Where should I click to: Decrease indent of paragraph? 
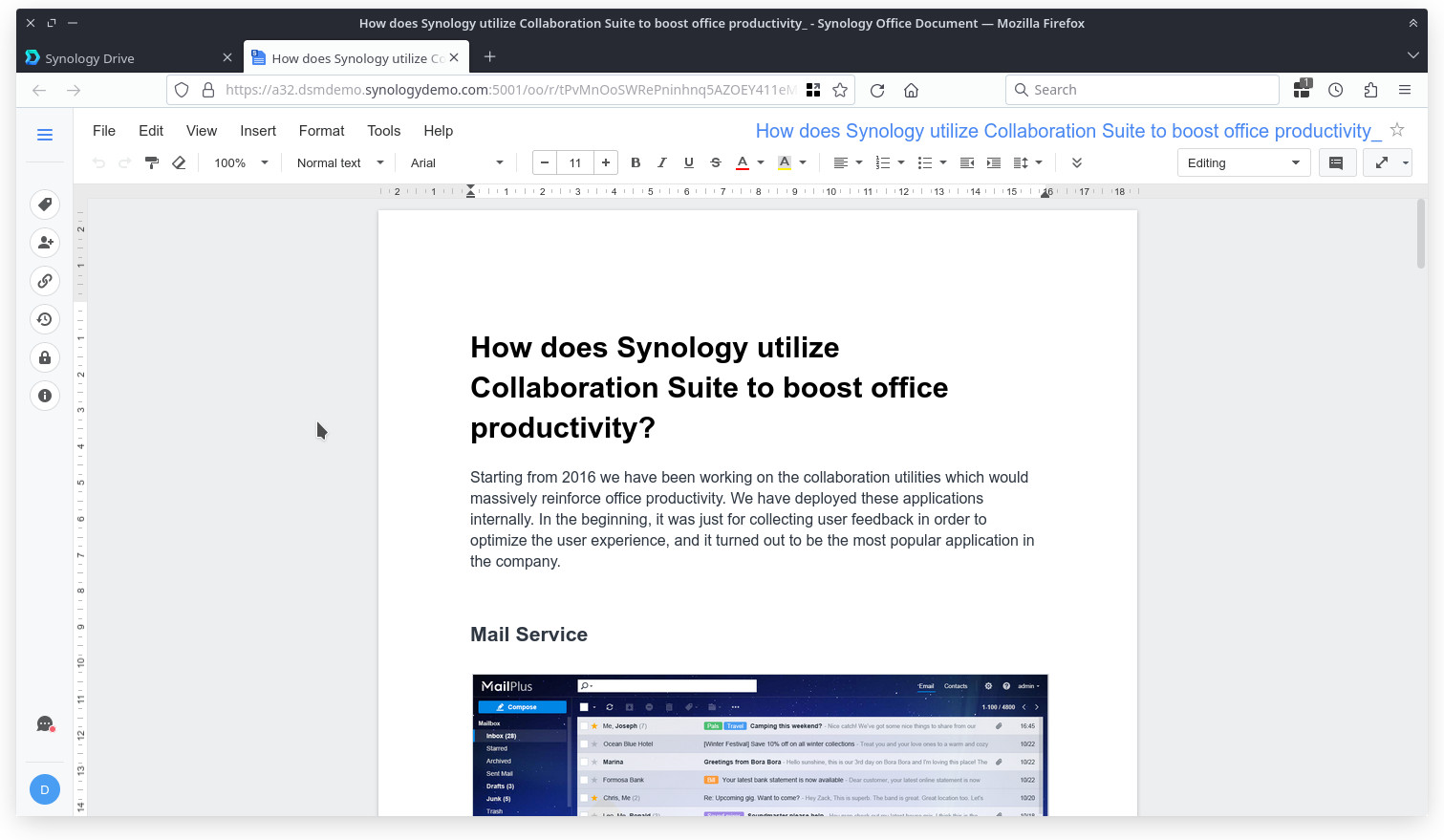(967, 162)
